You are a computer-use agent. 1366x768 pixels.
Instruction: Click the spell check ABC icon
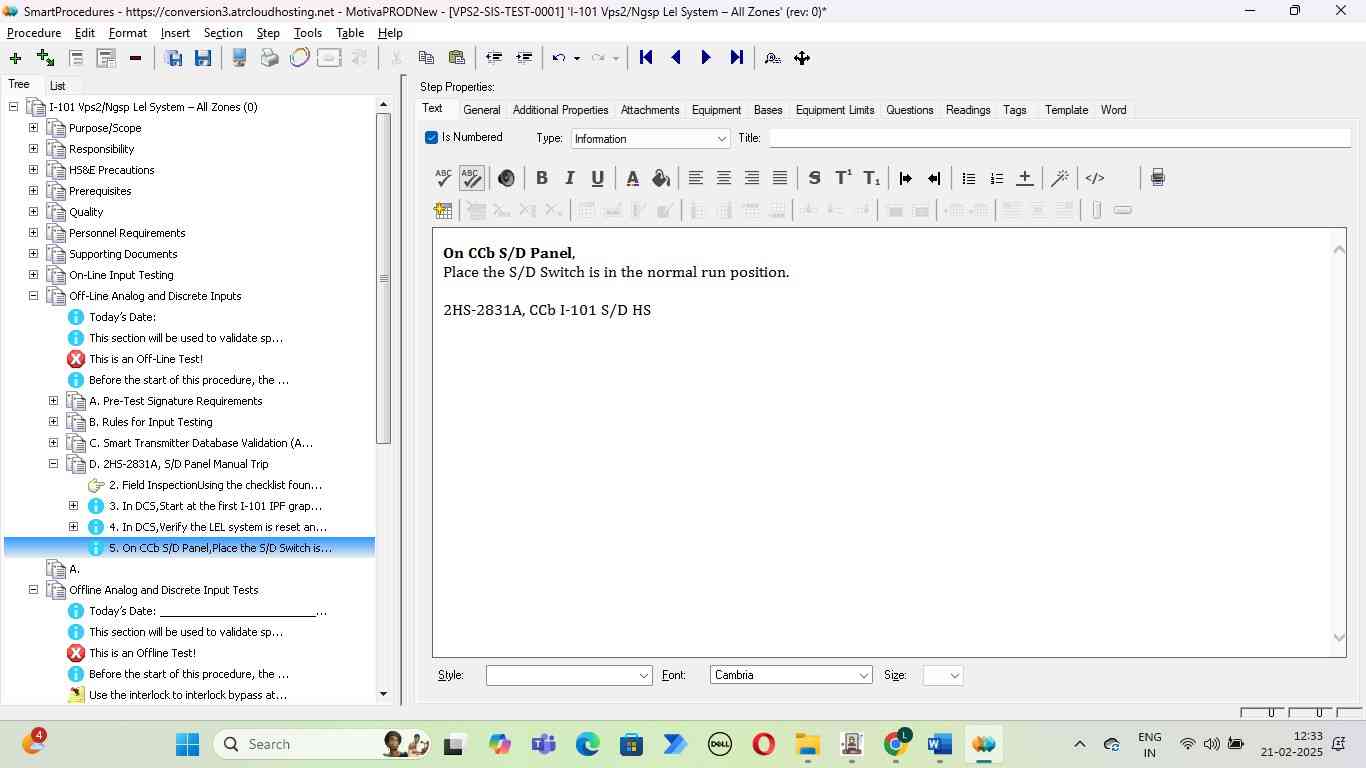pos(443,178)
